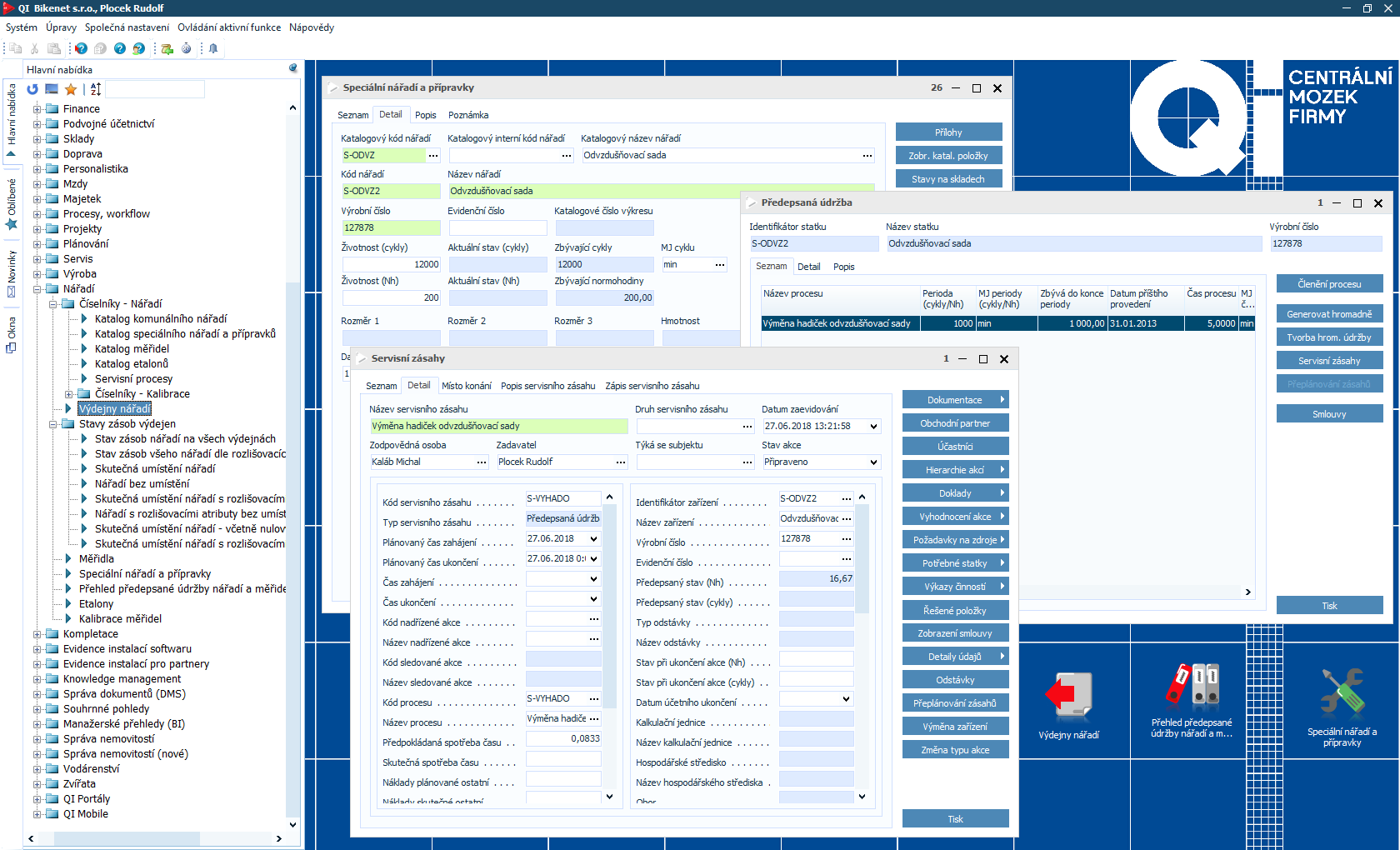Click the help icon with user figure
Image resolution: width=1400 pixels, height=850 pixels.
pos(138,48)
